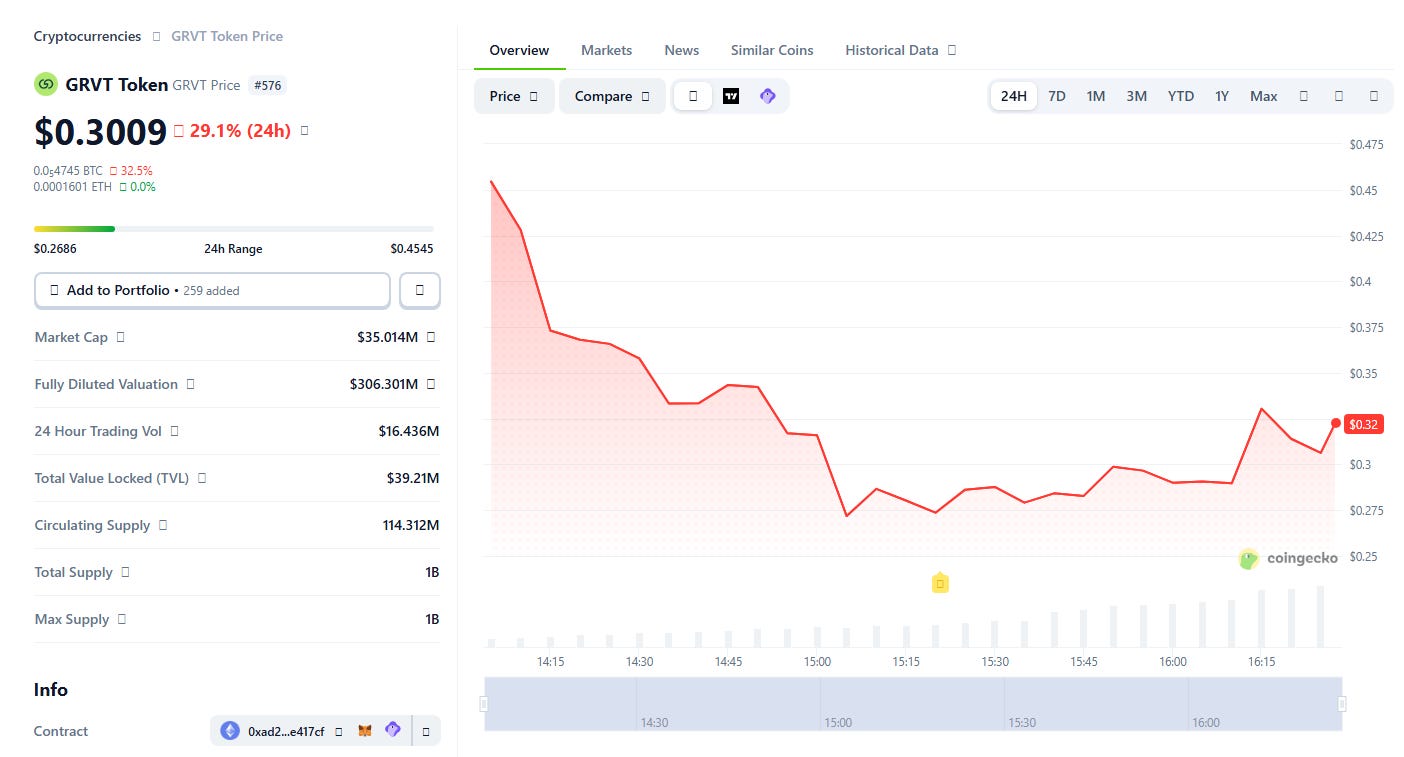This screenshot has width=1404, height=757.
Task: Open the Cryptocurrencies breadcrumb link
Action: [x=88, y=36]
